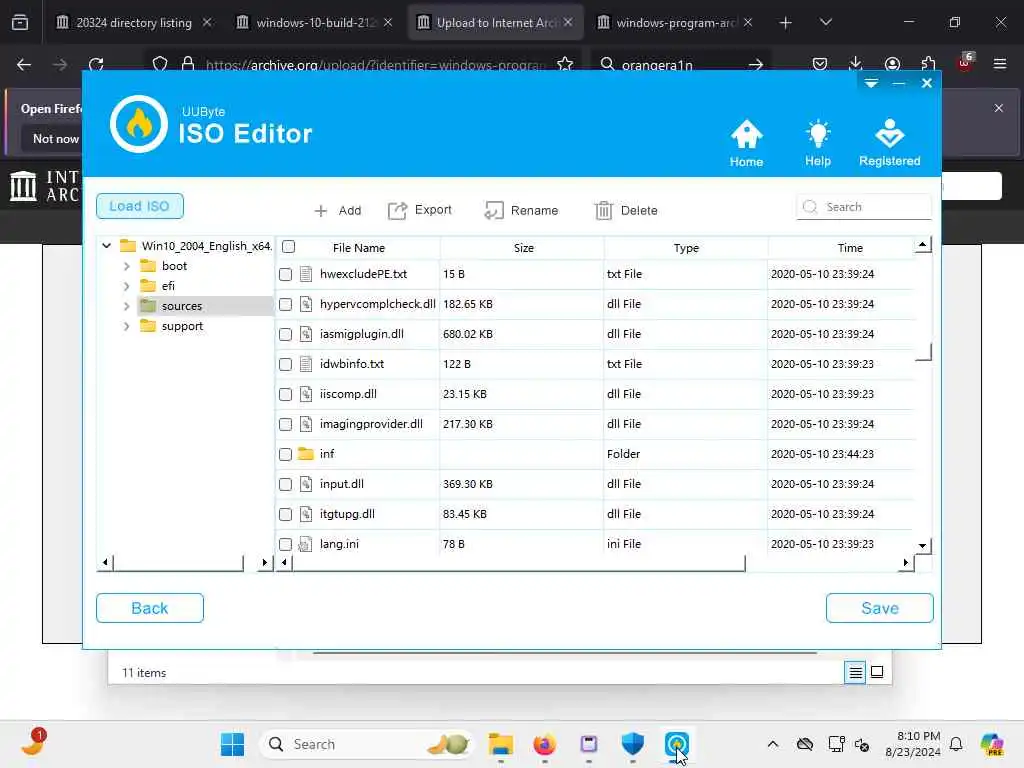Click tree panel scroll left arrow
The height and width of the screenshot is (768, 1024).
(105, 562)
